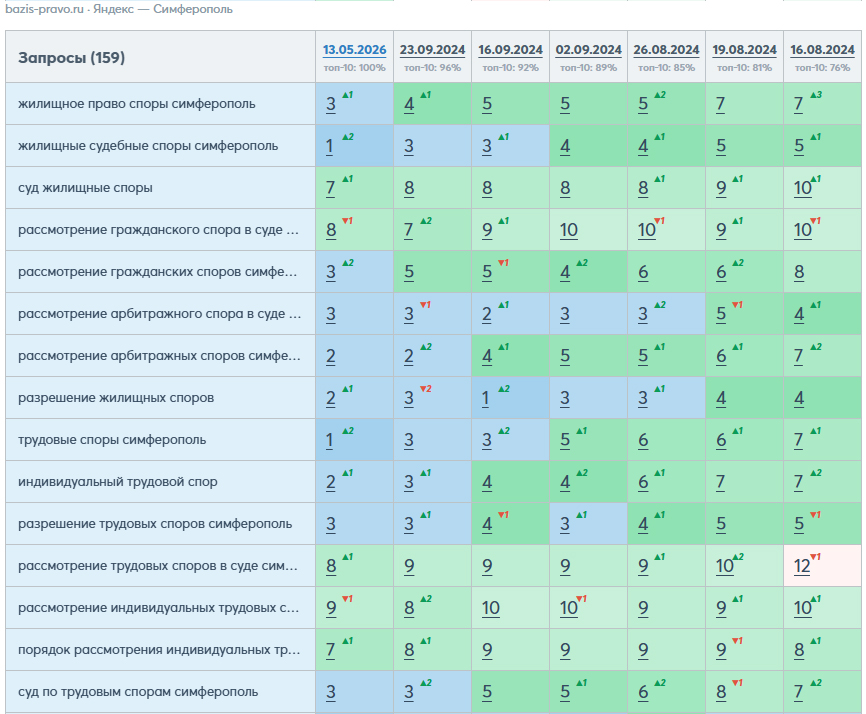Open the 19.08.2024 date header link

[x=744, y=50]
